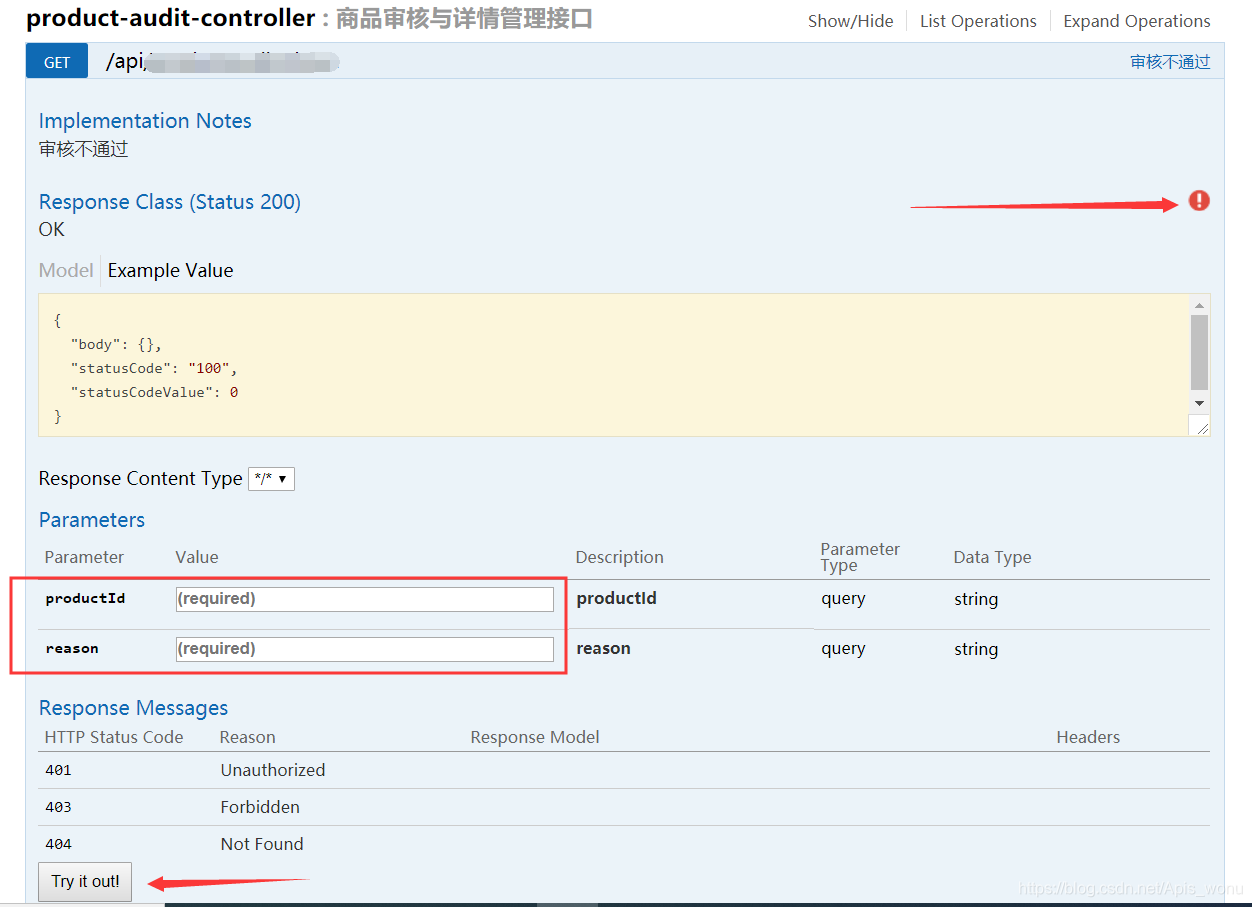Image resolution: width=1252 pixels, height=907 pixels.
Task: Select the Parameter Type column header
Action: [860, 557]
